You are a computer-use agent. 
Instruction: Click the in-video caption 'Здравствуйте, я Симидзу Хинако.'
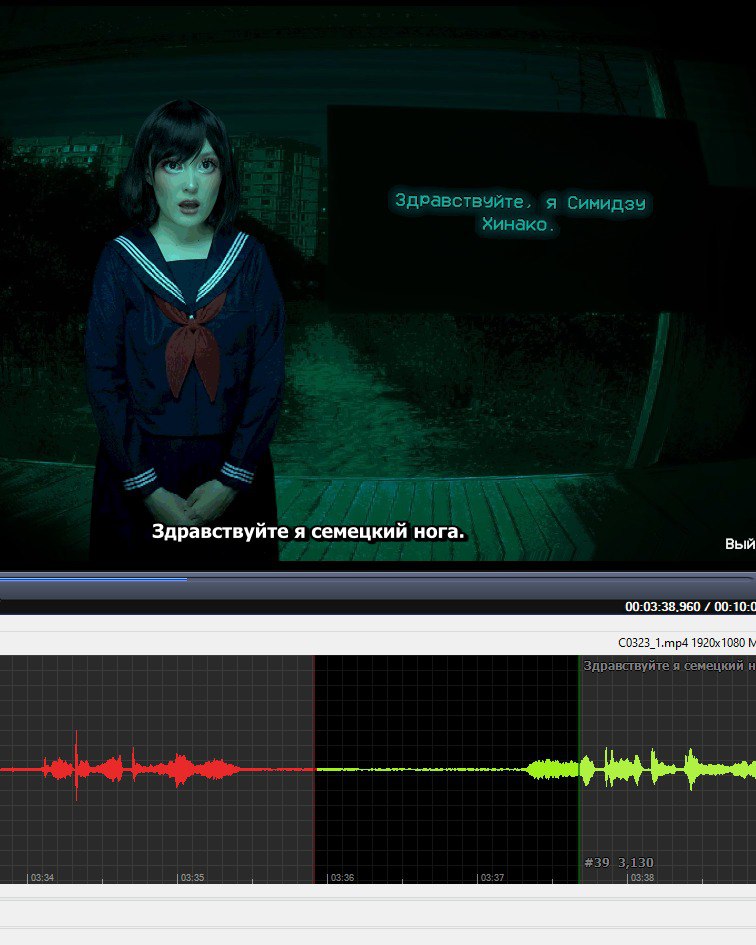pyautogui.click(x=520, y=212)
